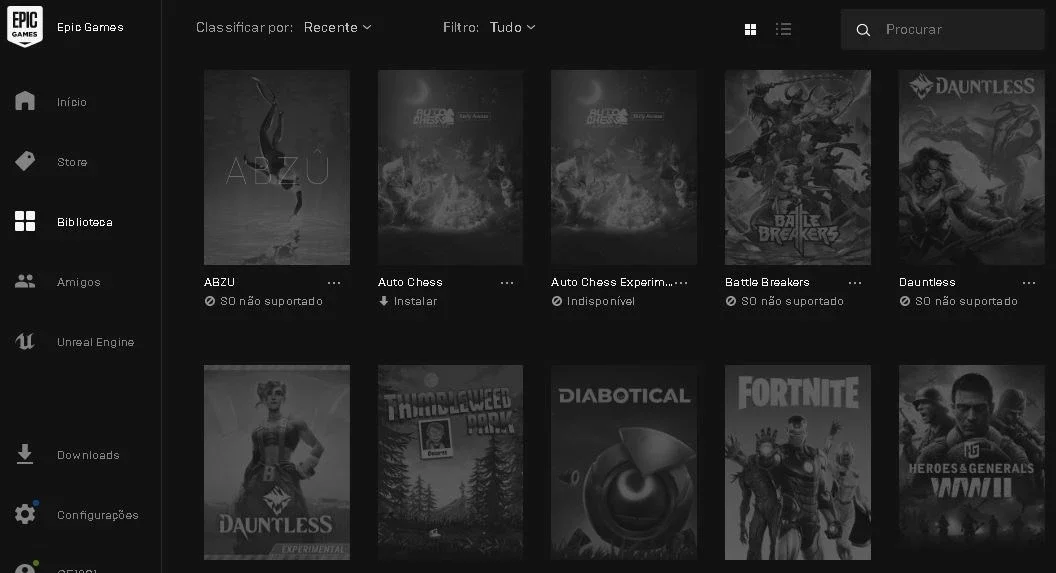Click the ABZU game title

coord(220,281)
